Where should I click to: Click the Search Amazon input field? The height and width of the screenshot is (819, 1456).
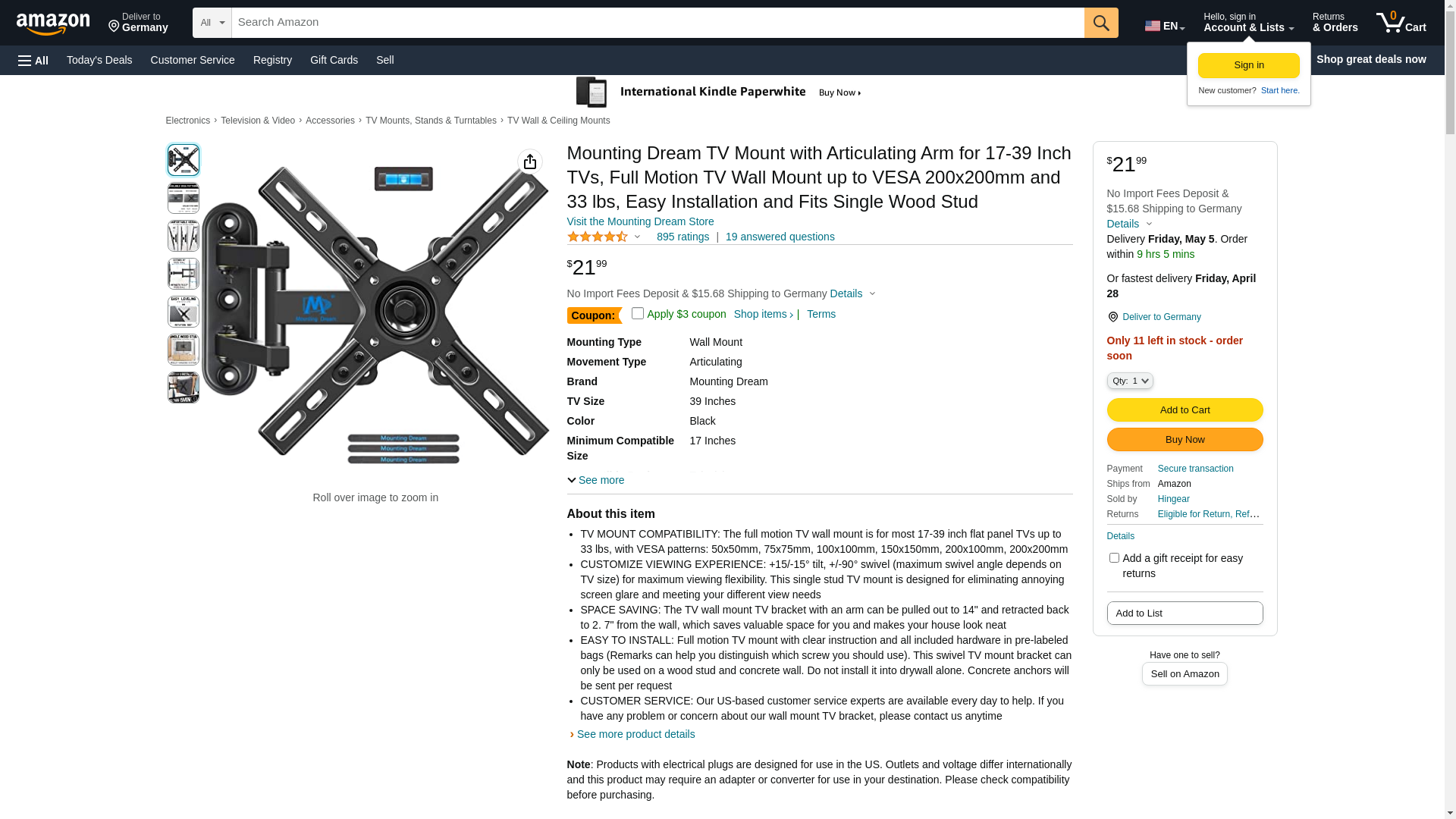pos(657,23)
